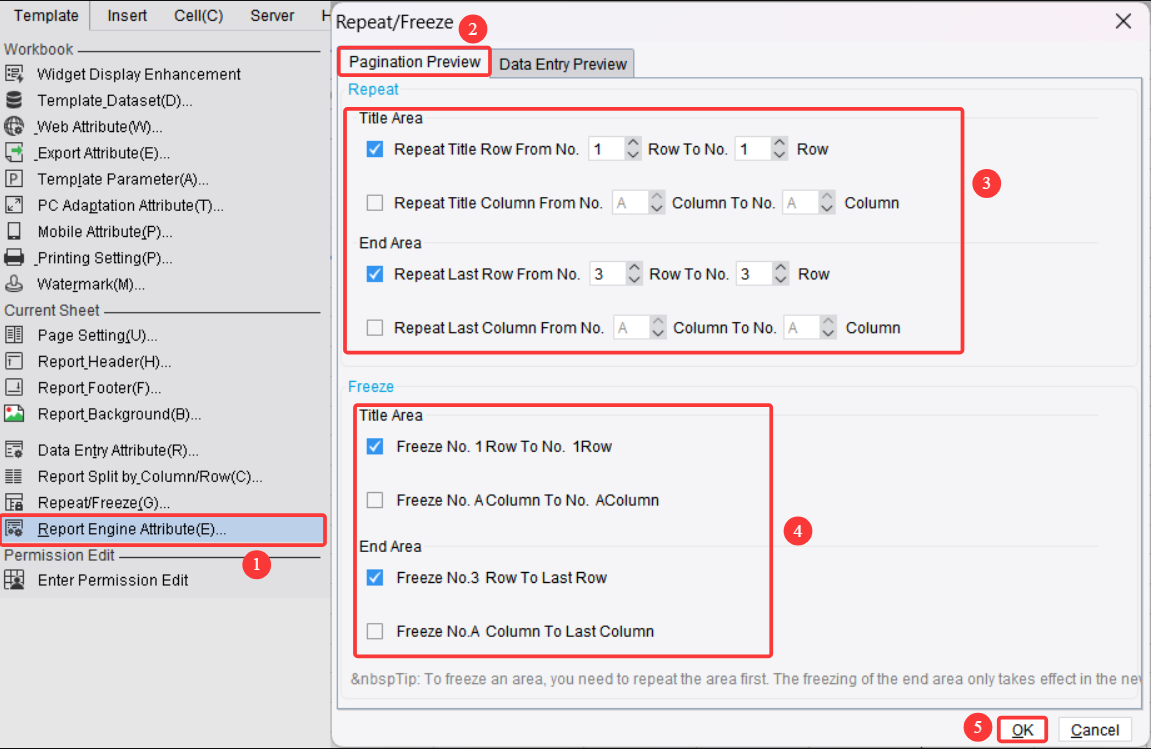Toggle Freeze No. 1 Row checkbox

375,446
